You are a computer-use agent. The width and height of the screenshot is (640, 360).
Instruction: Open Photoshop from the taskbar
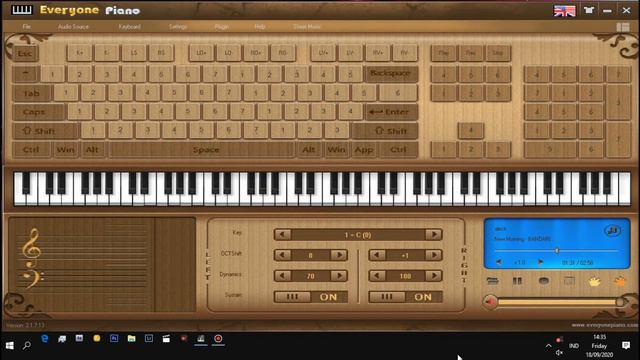pos(114,339)
